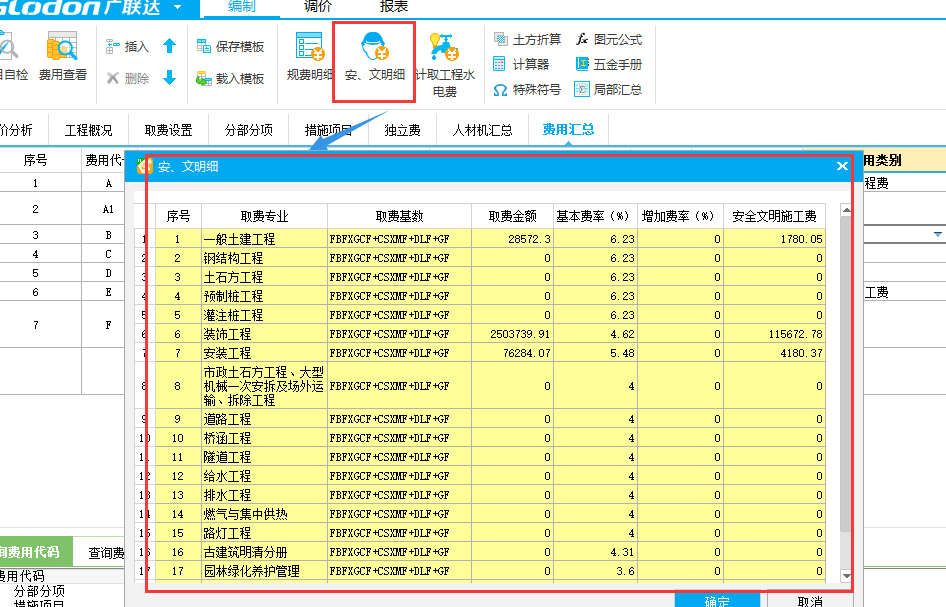Open 局部汇总 tool
The image size is (946, 607).
point(609,90)
